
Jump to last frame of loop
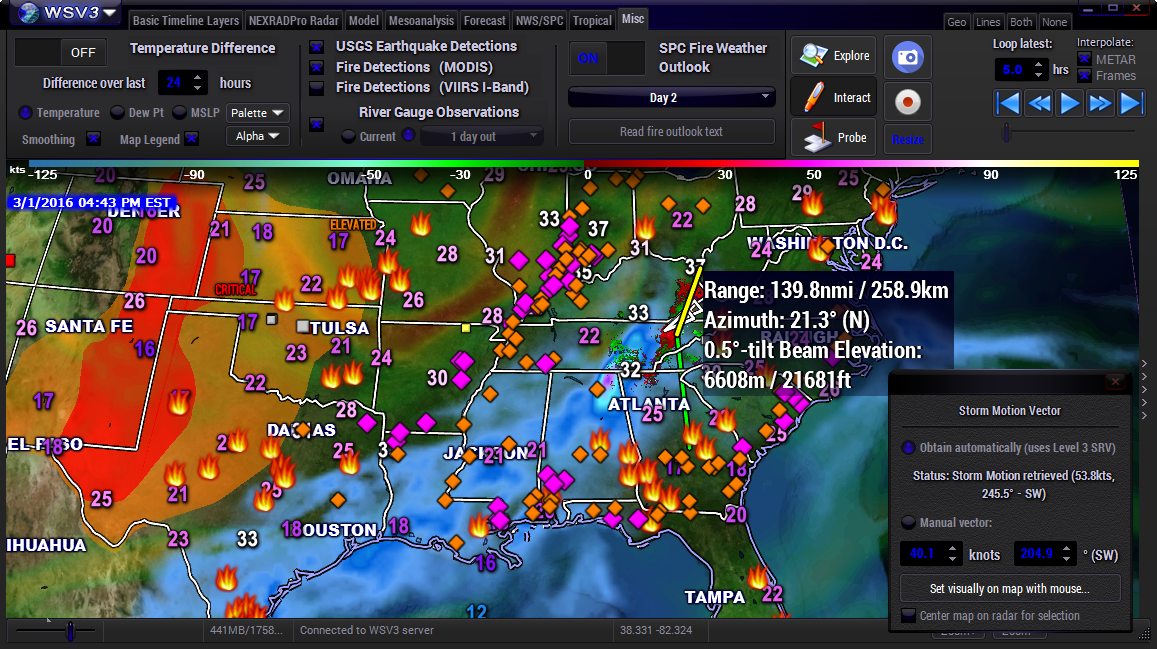click(1131, 103)
